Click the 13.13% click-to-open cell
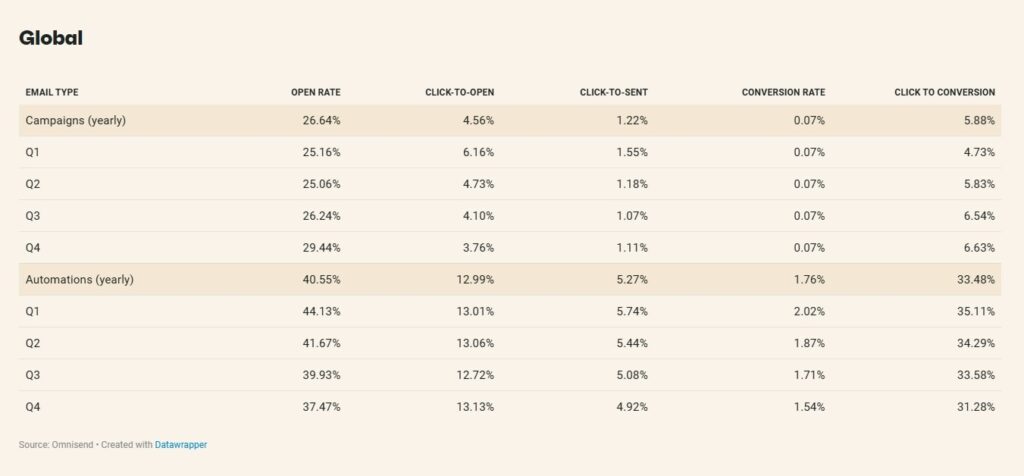The image size is (1024, 476). (x=475, y=407)
